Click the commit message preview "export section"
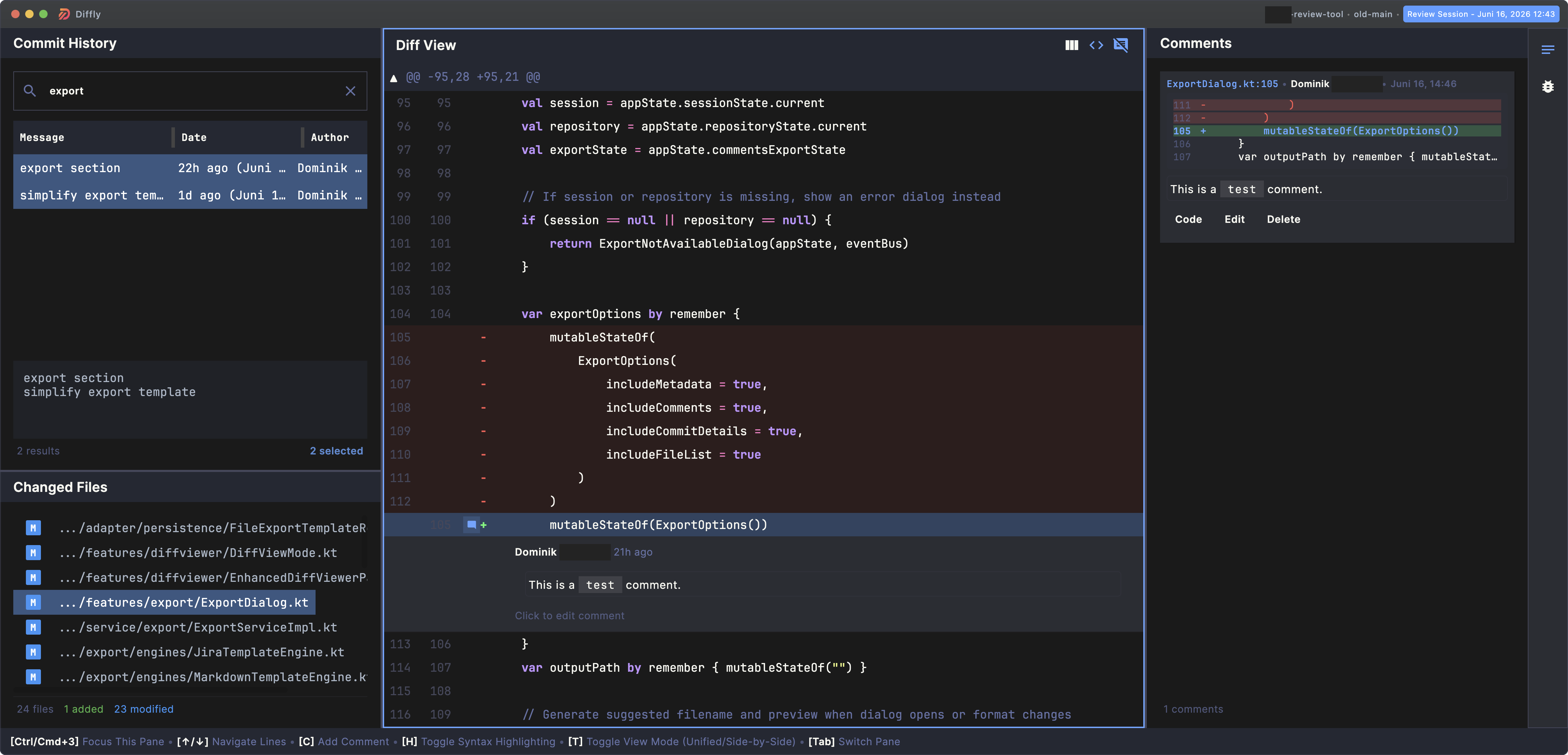 tap(74, 378)
